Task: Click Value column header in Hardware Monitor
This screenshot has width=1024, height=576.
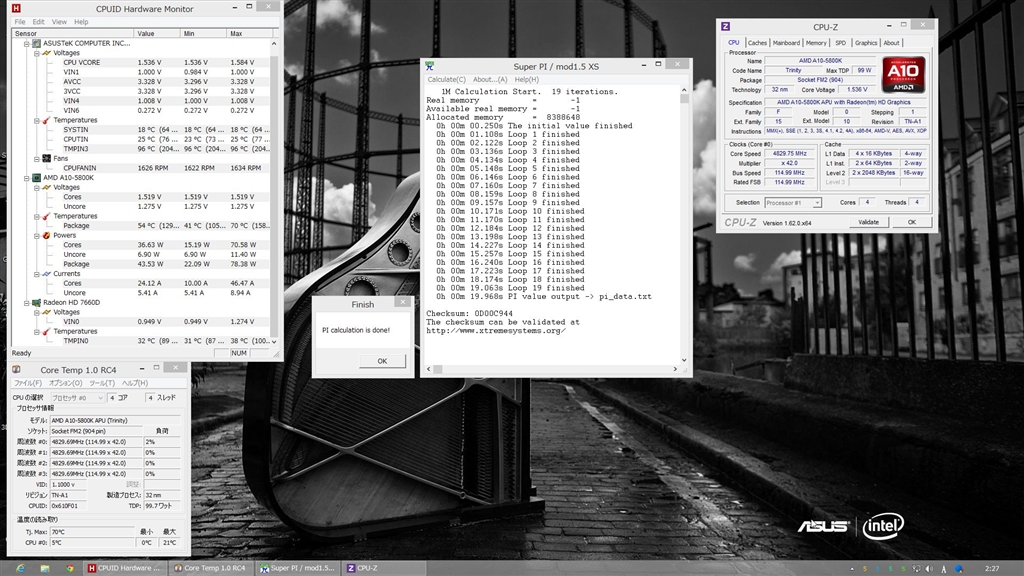Action: pyautogui.click(x=157, y=33)
